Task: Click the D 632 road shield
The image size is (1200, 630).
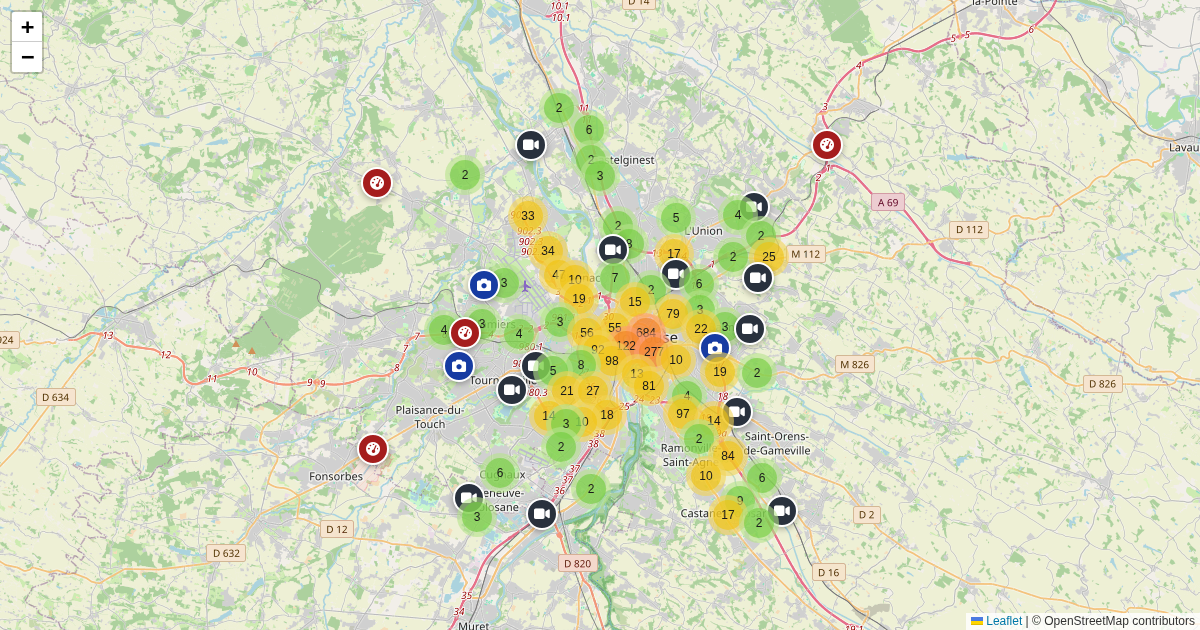Action: [227, 553]
